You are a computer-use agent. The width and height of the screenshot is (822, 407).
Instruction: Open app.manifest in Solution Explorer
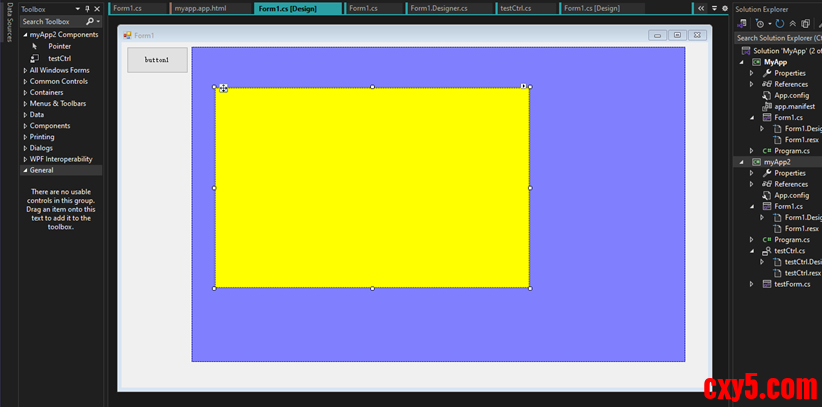pos(792,106)
